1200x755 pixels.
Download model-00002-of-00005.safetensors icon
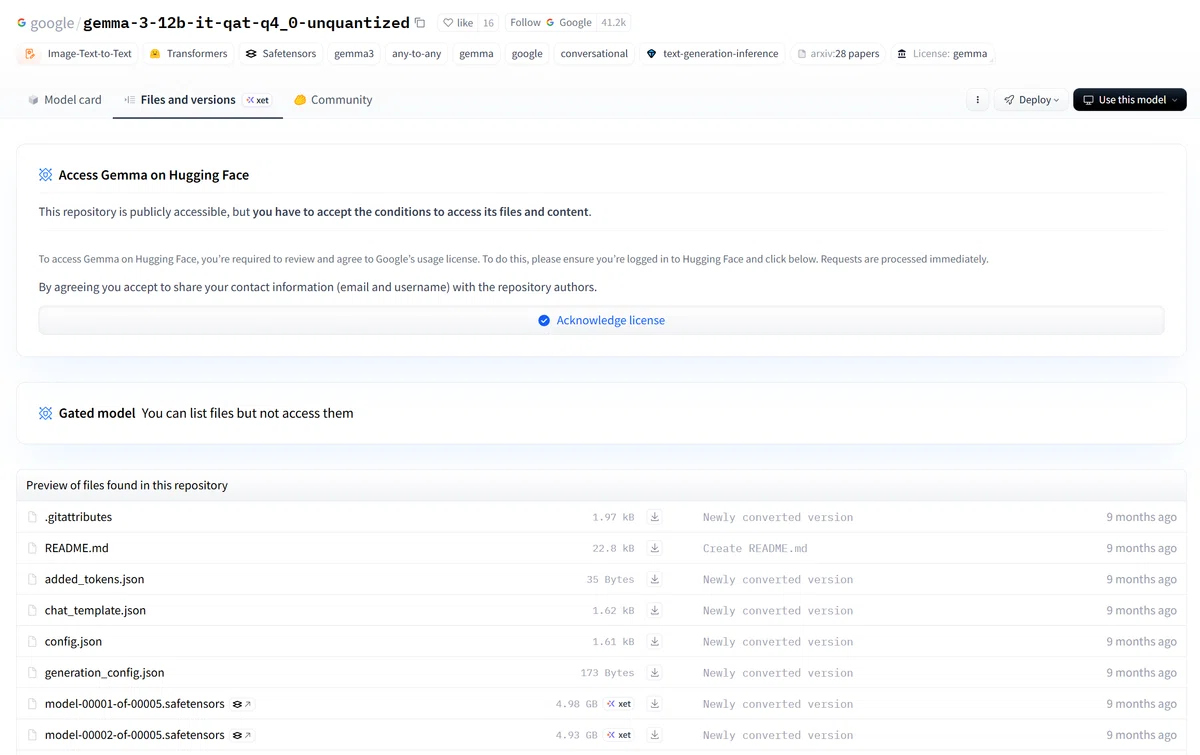[654, 735]
